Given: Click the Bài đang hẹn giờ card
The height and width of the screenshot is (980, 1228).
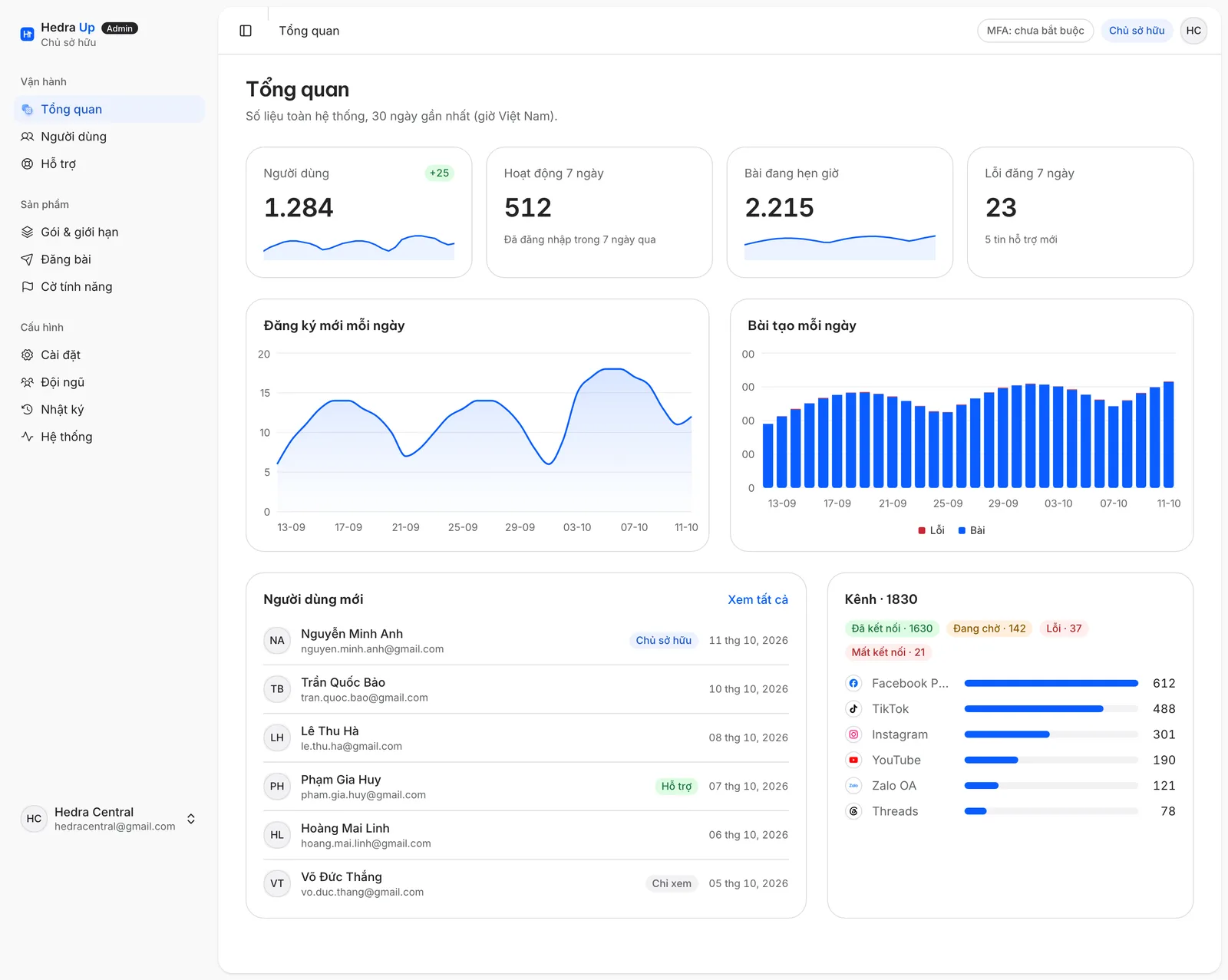Looking at the screenshot, I should pyautogui.click(x=840, y=213).
